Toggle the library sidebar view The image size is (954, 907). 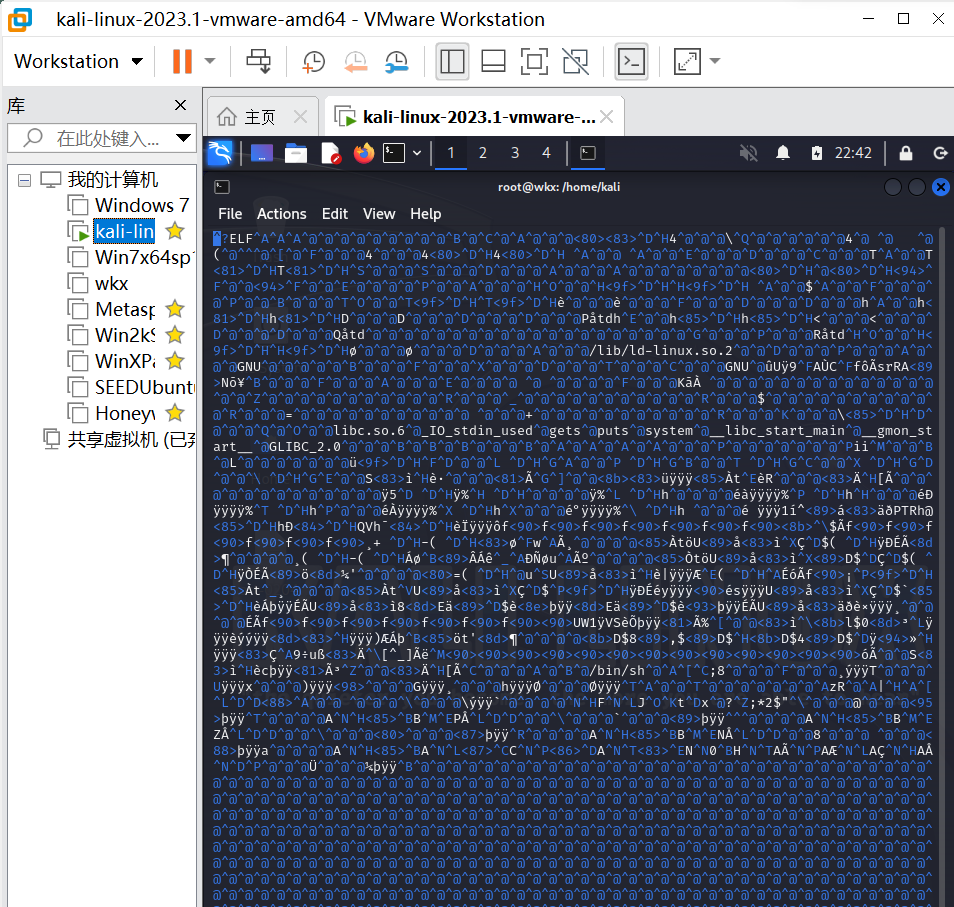click(x=452, y=61)
